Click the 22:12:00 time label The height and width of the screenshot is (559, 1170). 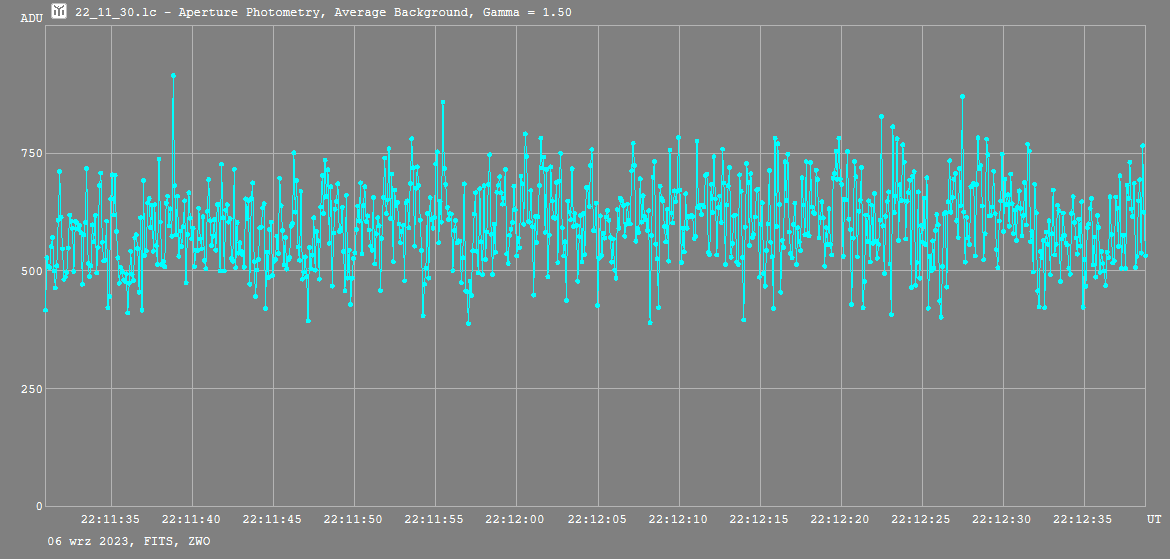pyautogui.click(x=516, y=519)
